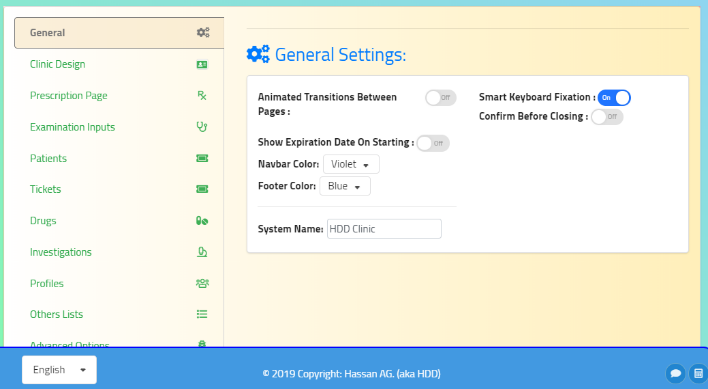Viewport: 708px width, 389px height.
Task: Click the microscope icon beside Investigations
Action: pos(202,252)
